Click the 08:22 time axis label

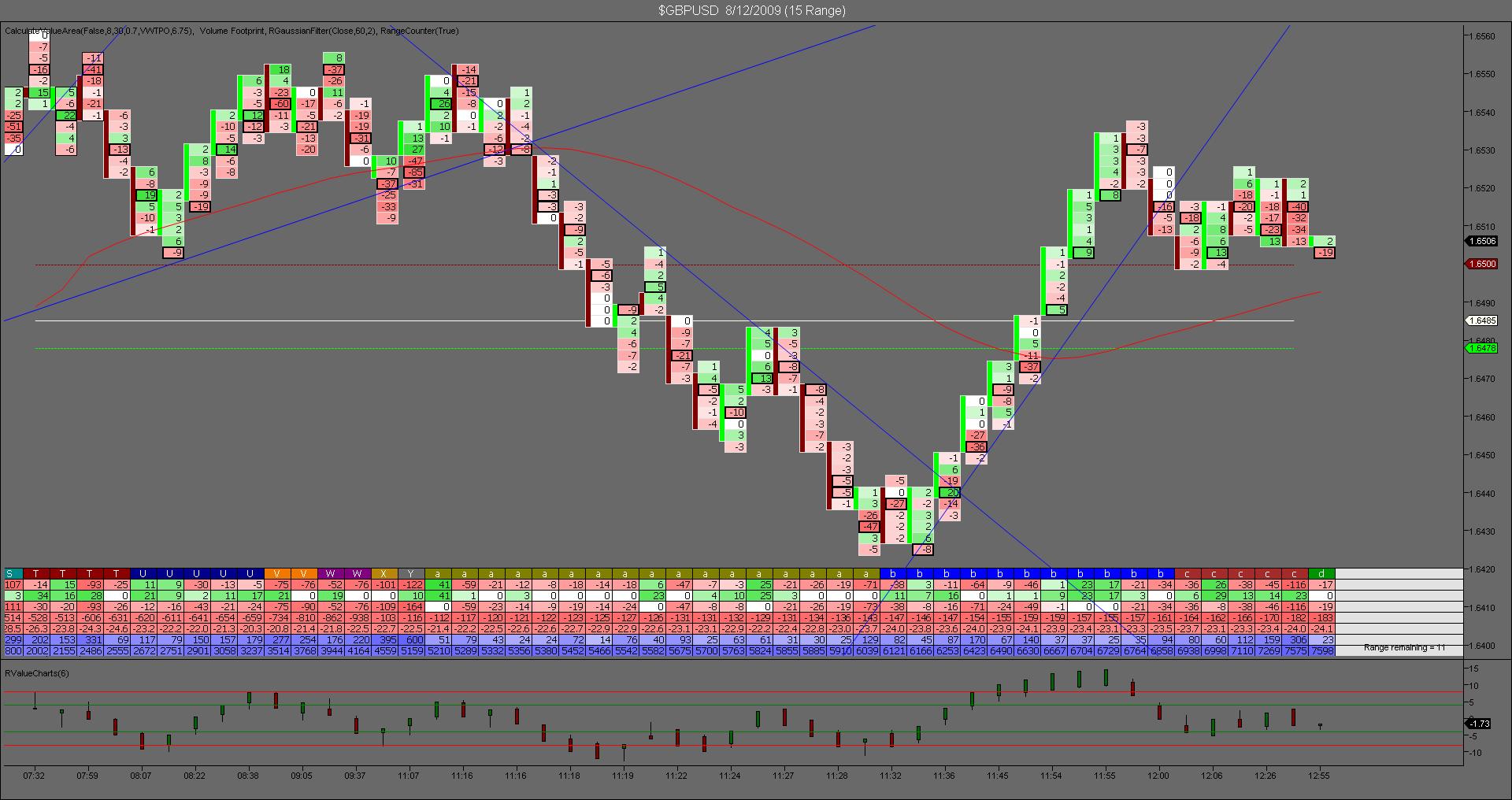tap(195, 776)
